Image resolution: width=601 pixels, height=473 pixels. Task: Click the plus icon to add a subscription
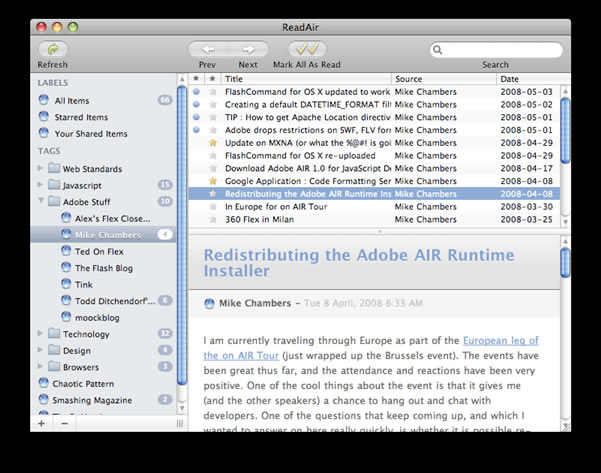coord(41,423)
